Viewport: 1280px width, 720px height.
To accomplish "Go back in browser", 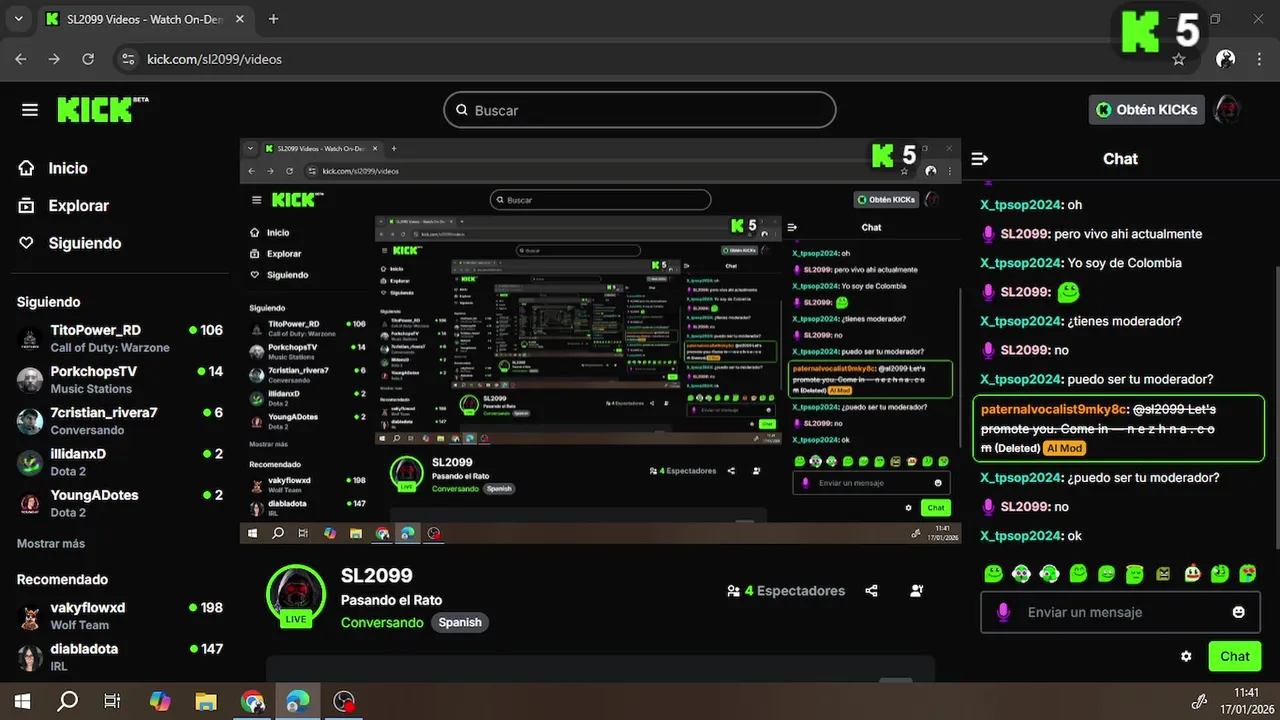I will click(21, 59).
